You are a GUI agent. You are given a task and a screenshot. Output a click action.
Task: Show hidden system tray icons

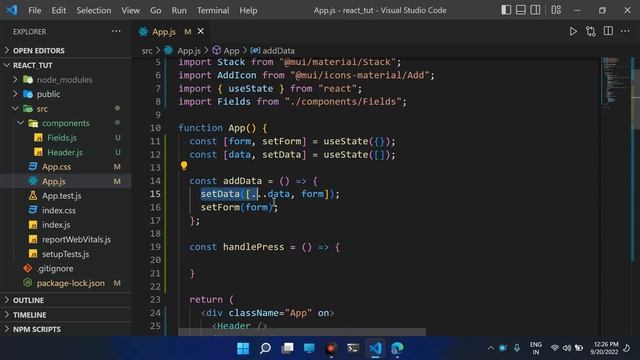(x=490, y=348)
